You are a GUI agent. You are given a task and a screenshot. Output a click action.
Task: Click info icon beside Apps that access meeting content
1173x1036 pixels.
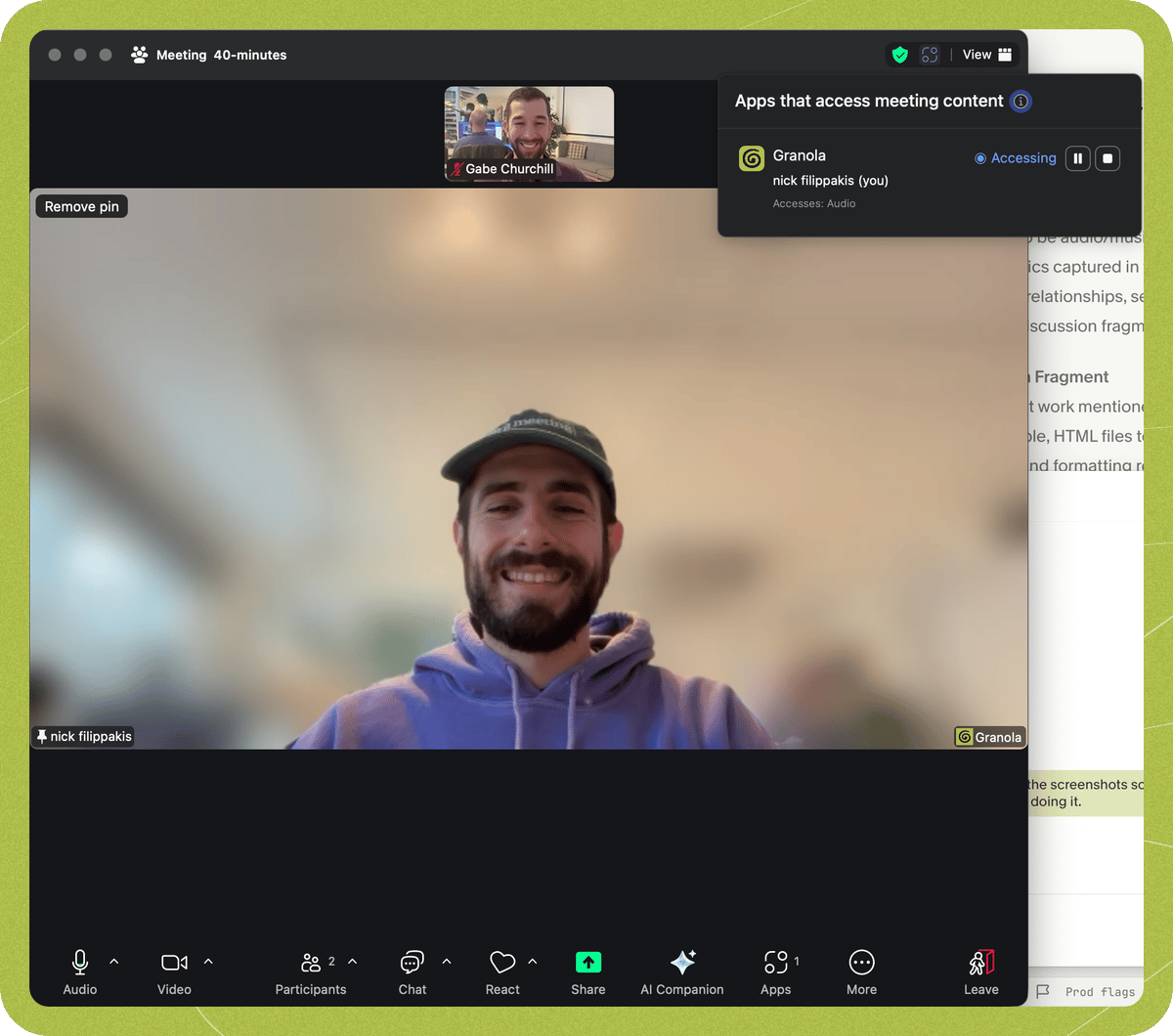(x=1021, y=101)
